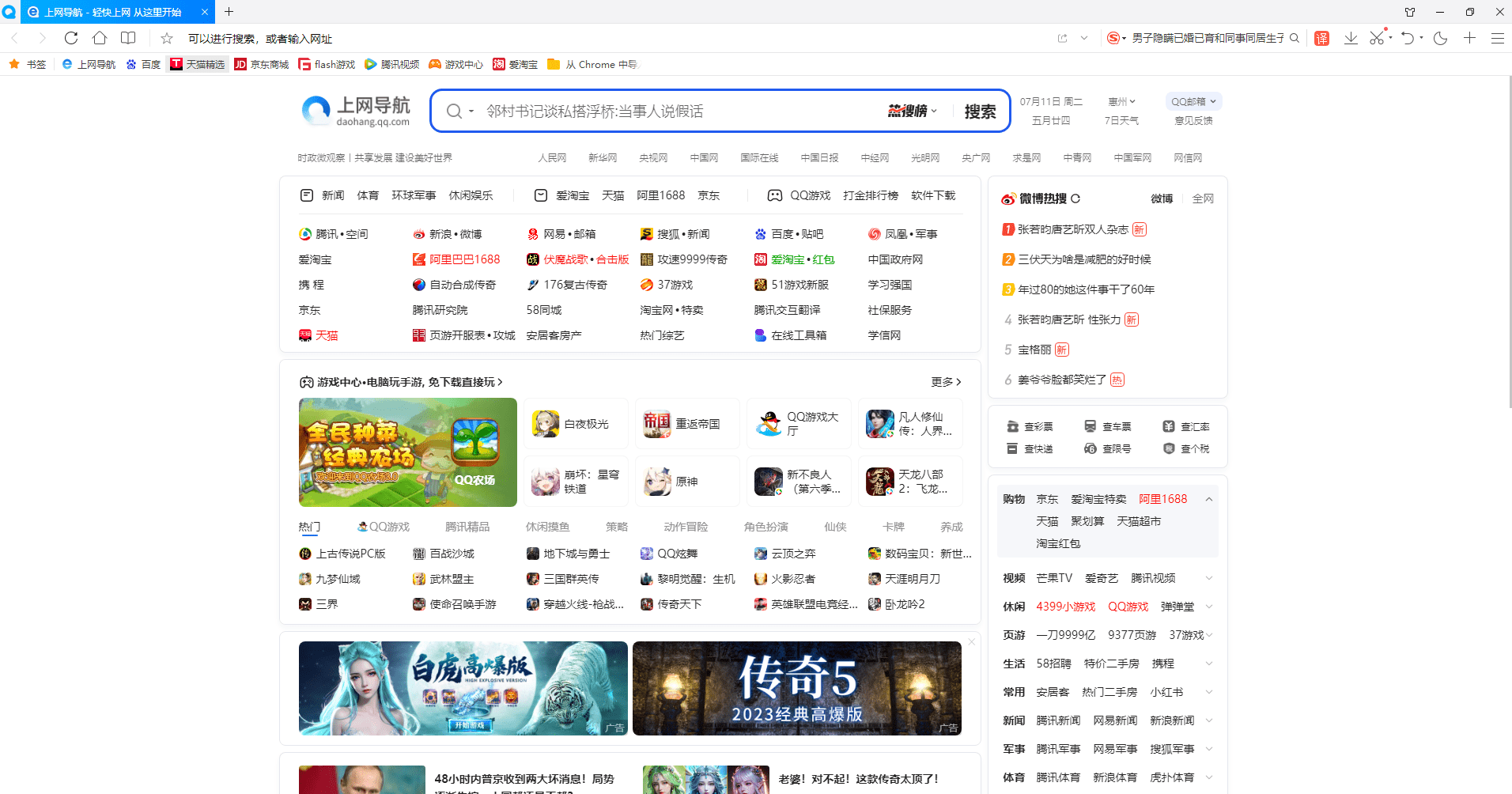Switch hot list to 全网 tab

tap(1203, 198)
